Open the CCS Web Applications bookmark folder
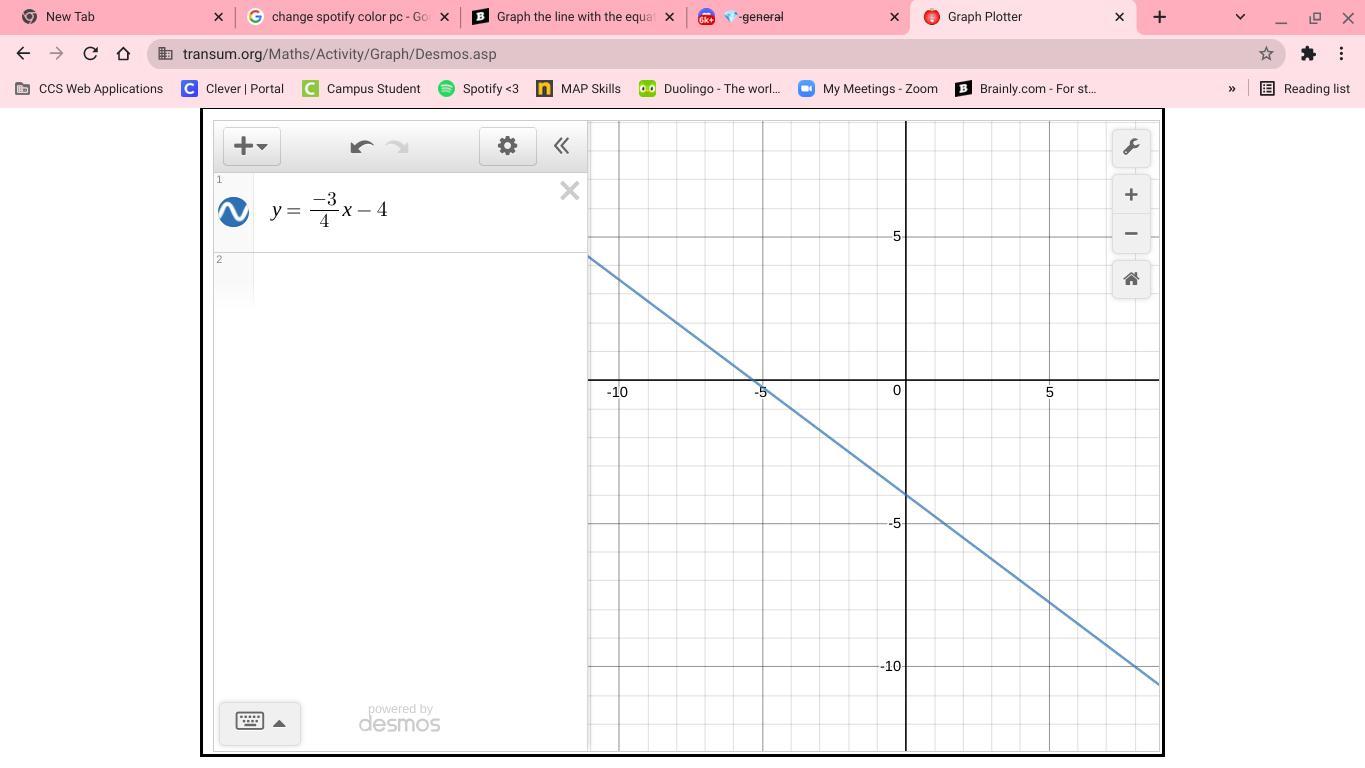This screenshot has width=1365, height=768. pyautogui.click(x=89, y=89)
